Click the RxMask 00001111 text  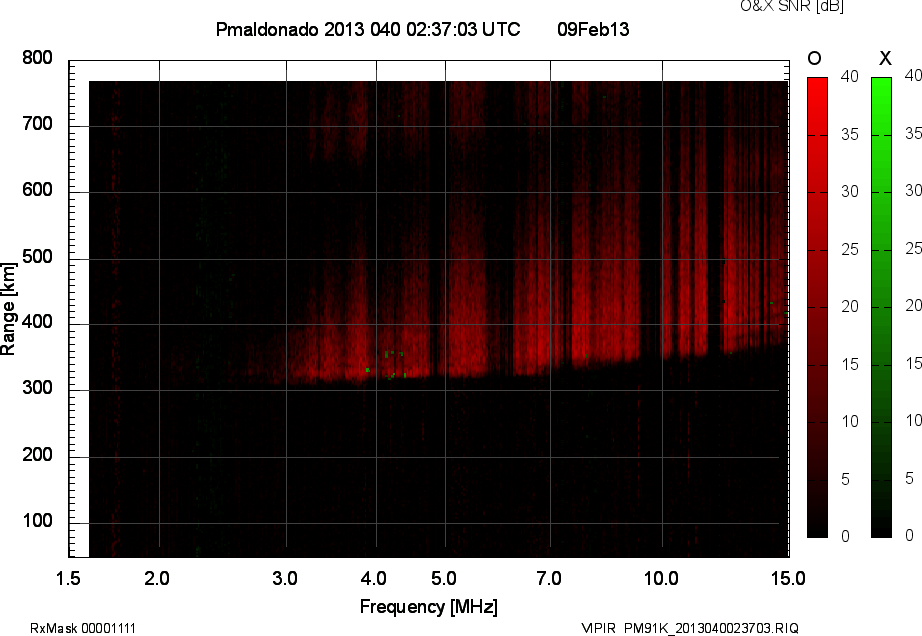point(83,628)
